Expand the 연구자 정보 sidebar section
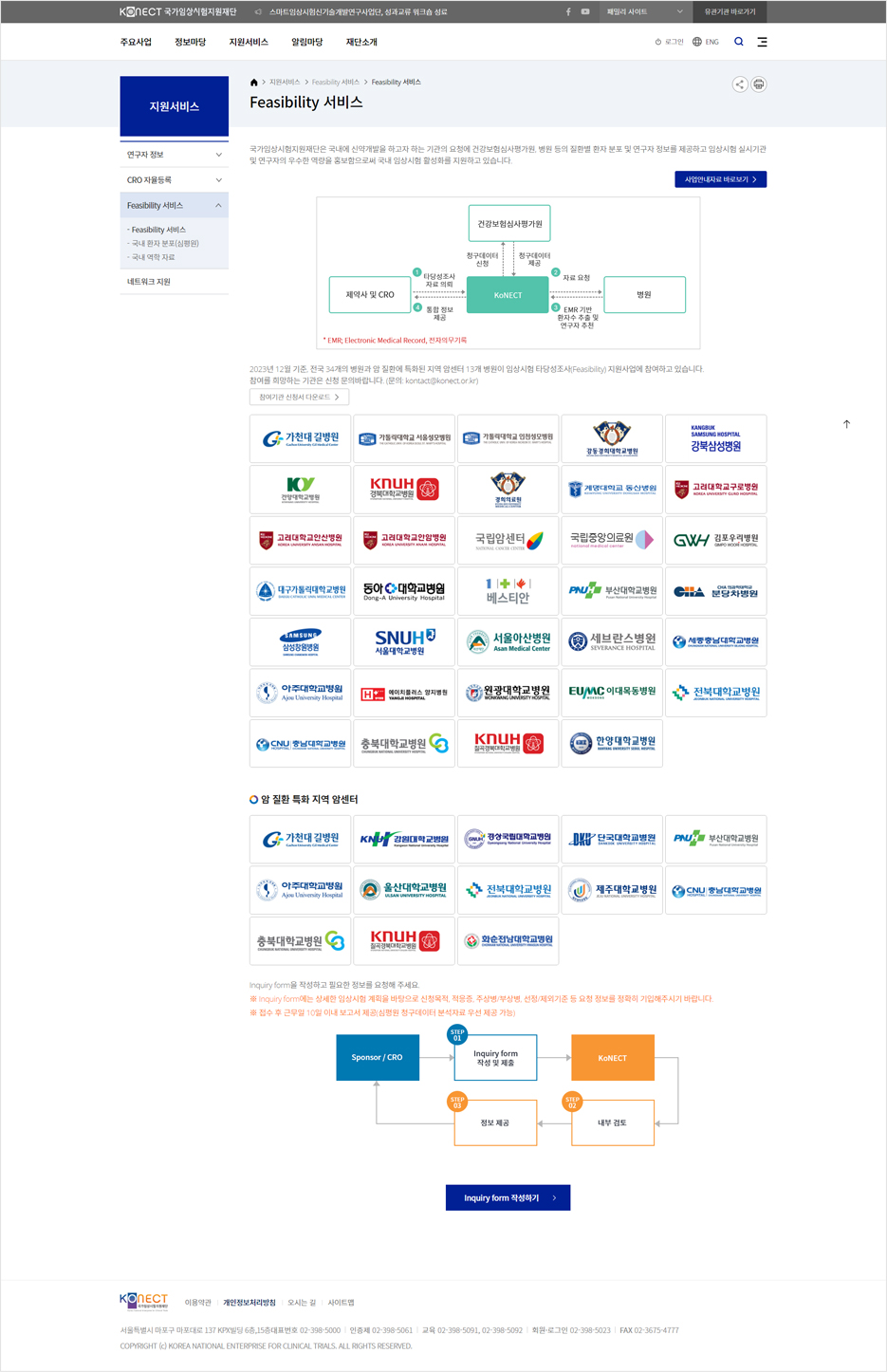Viewport: 887px width, 1372px height. point(175,155)
